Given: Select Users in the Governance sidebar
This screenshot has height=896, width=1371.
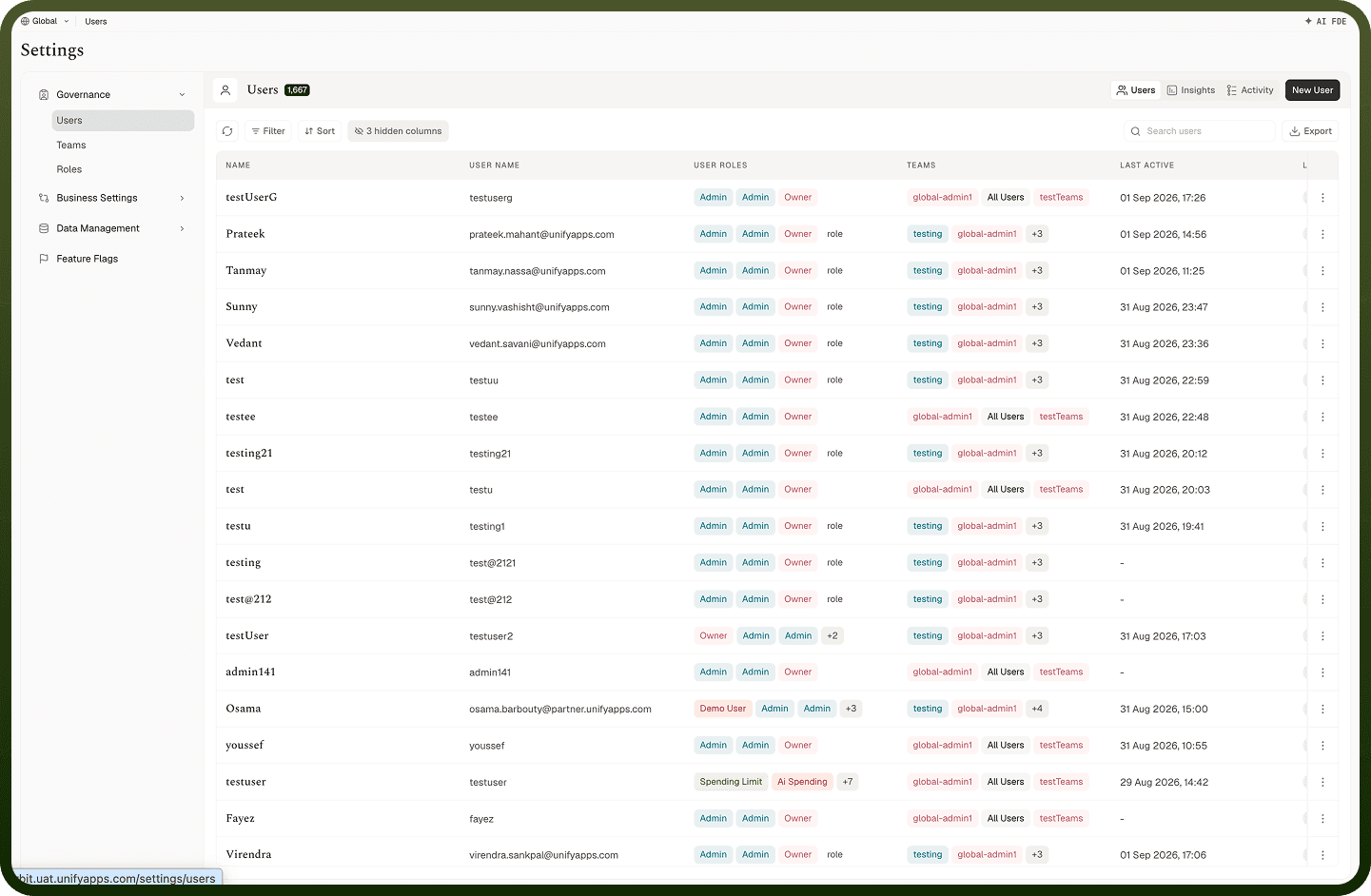Looking at the screenshot, I should (123, 121).
